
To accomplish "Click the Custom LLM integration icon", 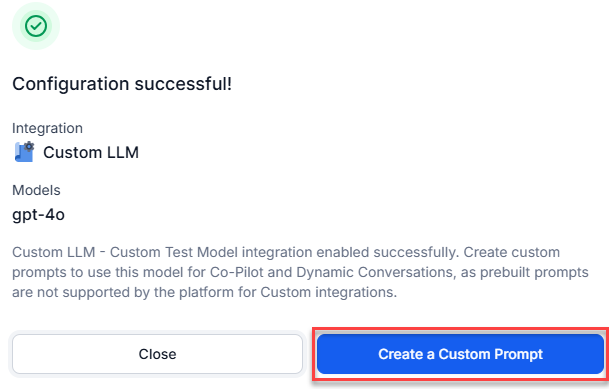I will point(24,152).
